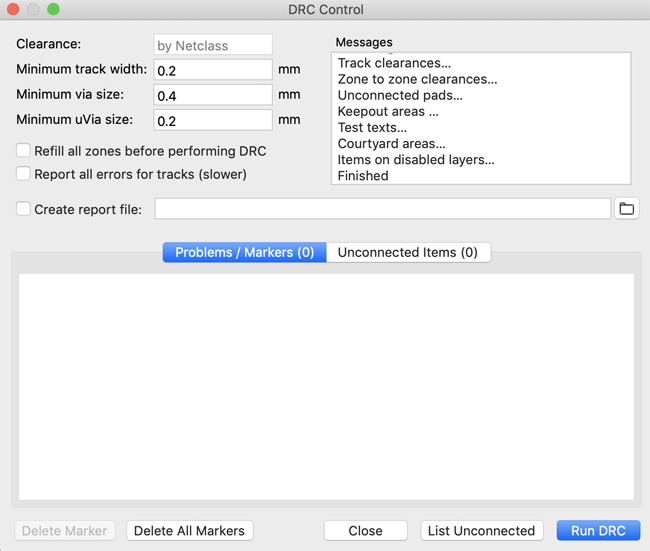Screen dimensions: 650x551
Task: Click the Clearance by Netclass field
Action: [213, 45]
